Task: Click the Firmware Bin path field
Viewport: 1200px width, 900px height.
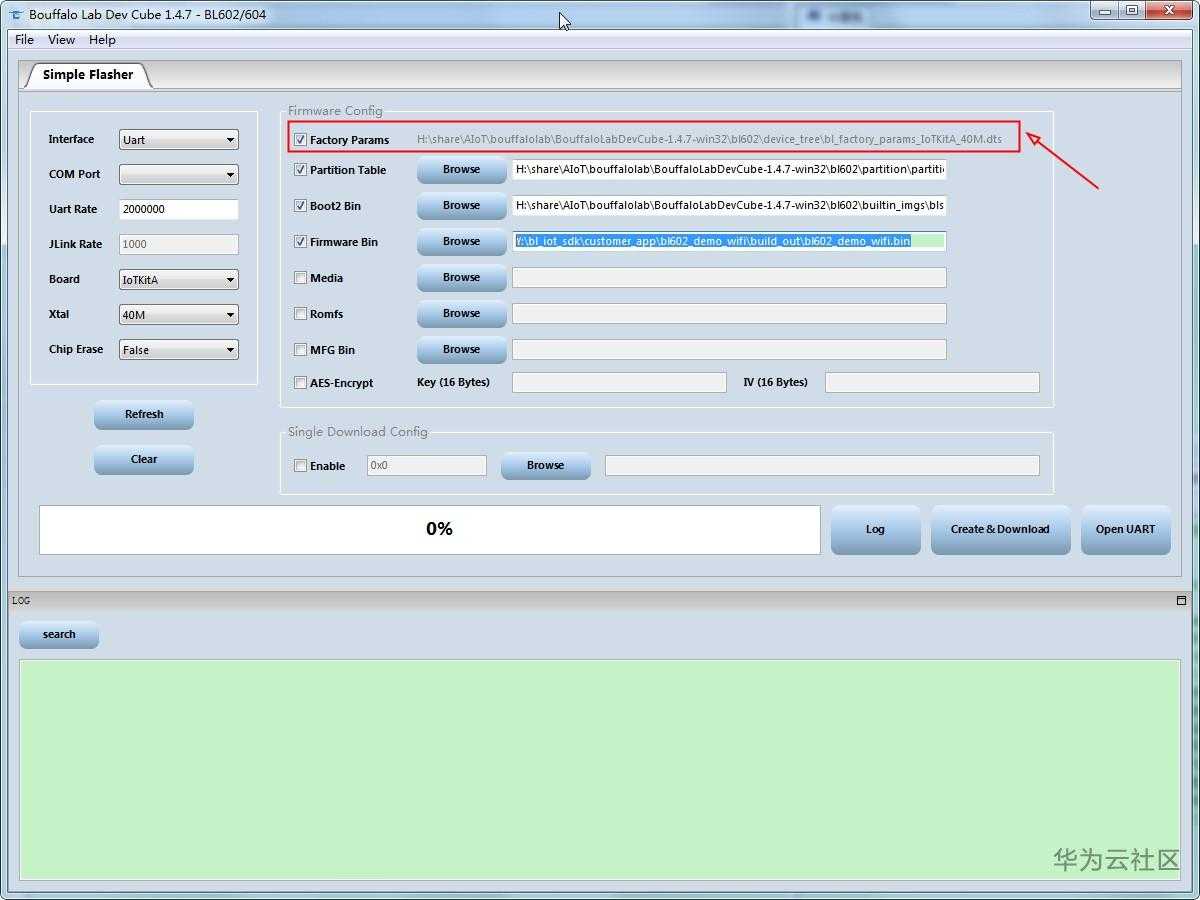Action: 729,242
